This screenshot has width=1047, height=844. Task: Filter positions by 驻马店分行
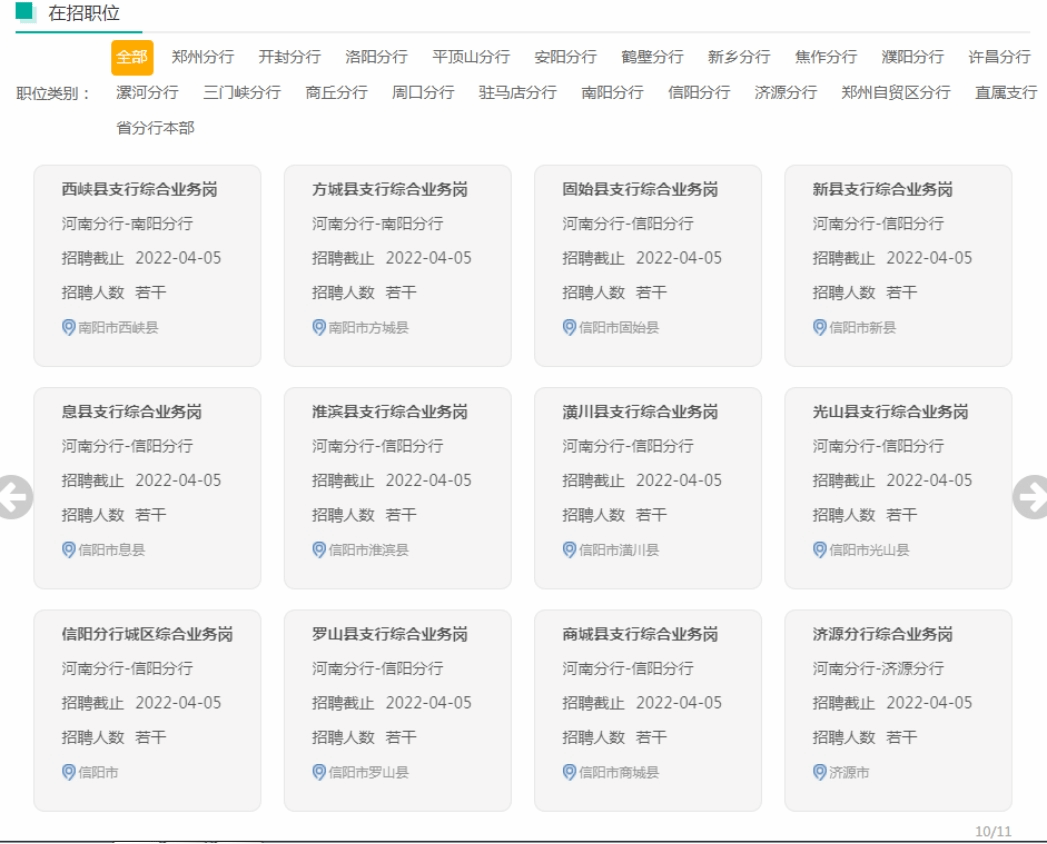click(518, 93)
